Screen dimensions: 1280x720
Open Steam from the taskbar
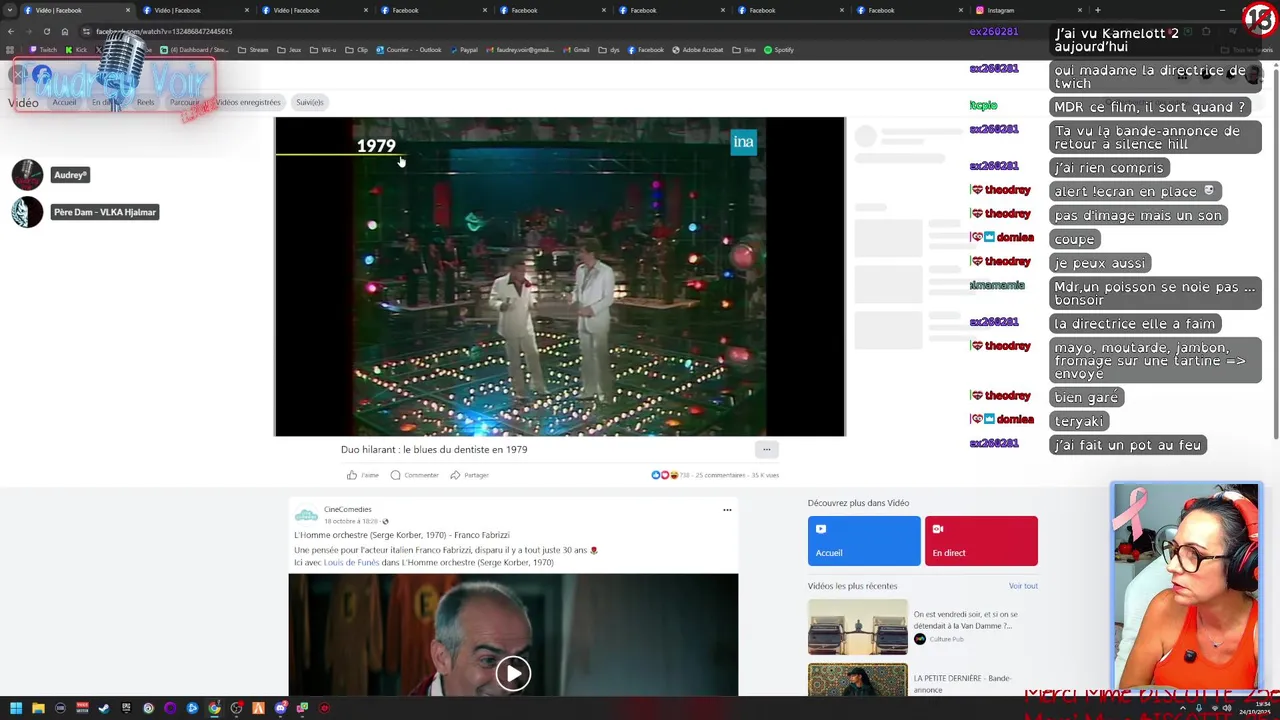[104, 708]
